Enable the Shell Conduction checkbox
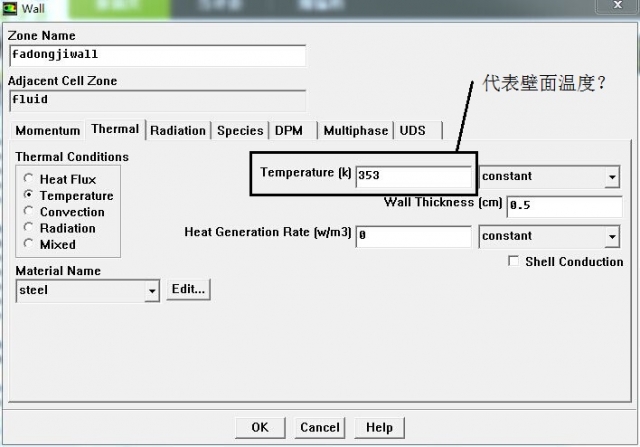The height and width of the screenshot is (447, 640). 514,262
